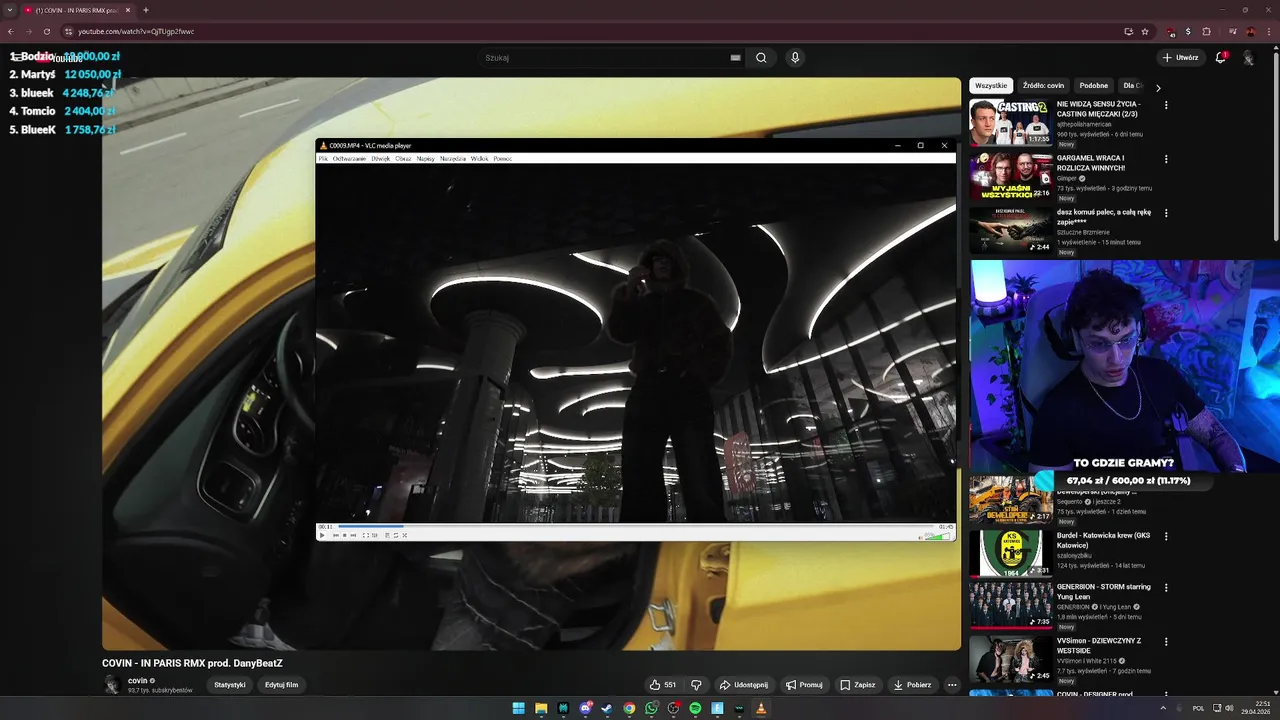The height and width of the screenshot is (720, 1280).
Task: Open Chrome extensions puzzle icon
Action: [x=1206, y=31]
